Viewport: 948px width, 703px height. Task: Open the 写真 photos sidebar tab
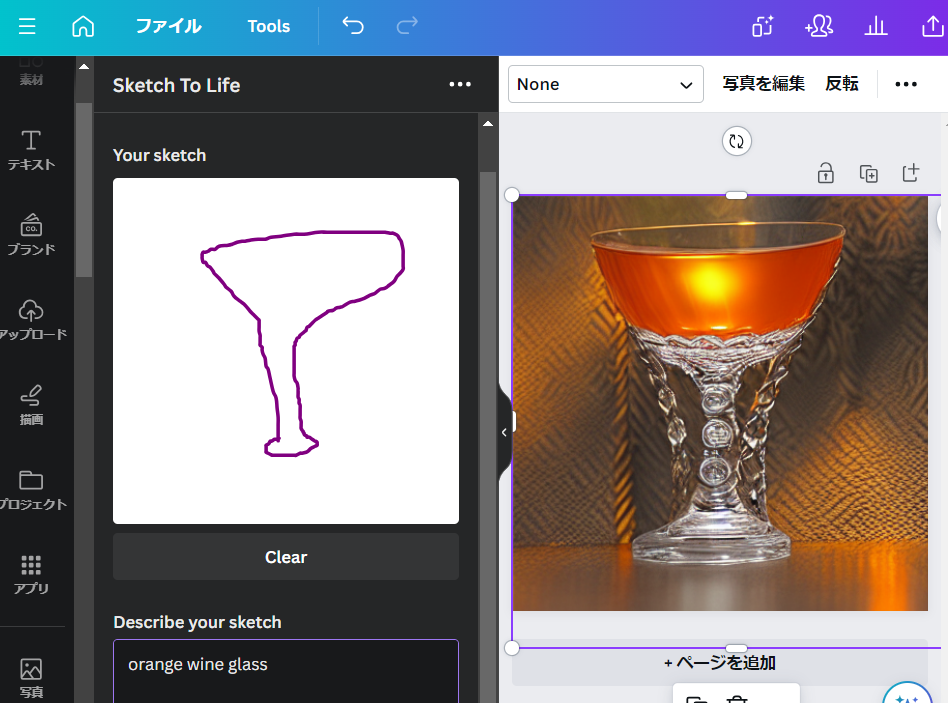(31, 678)
